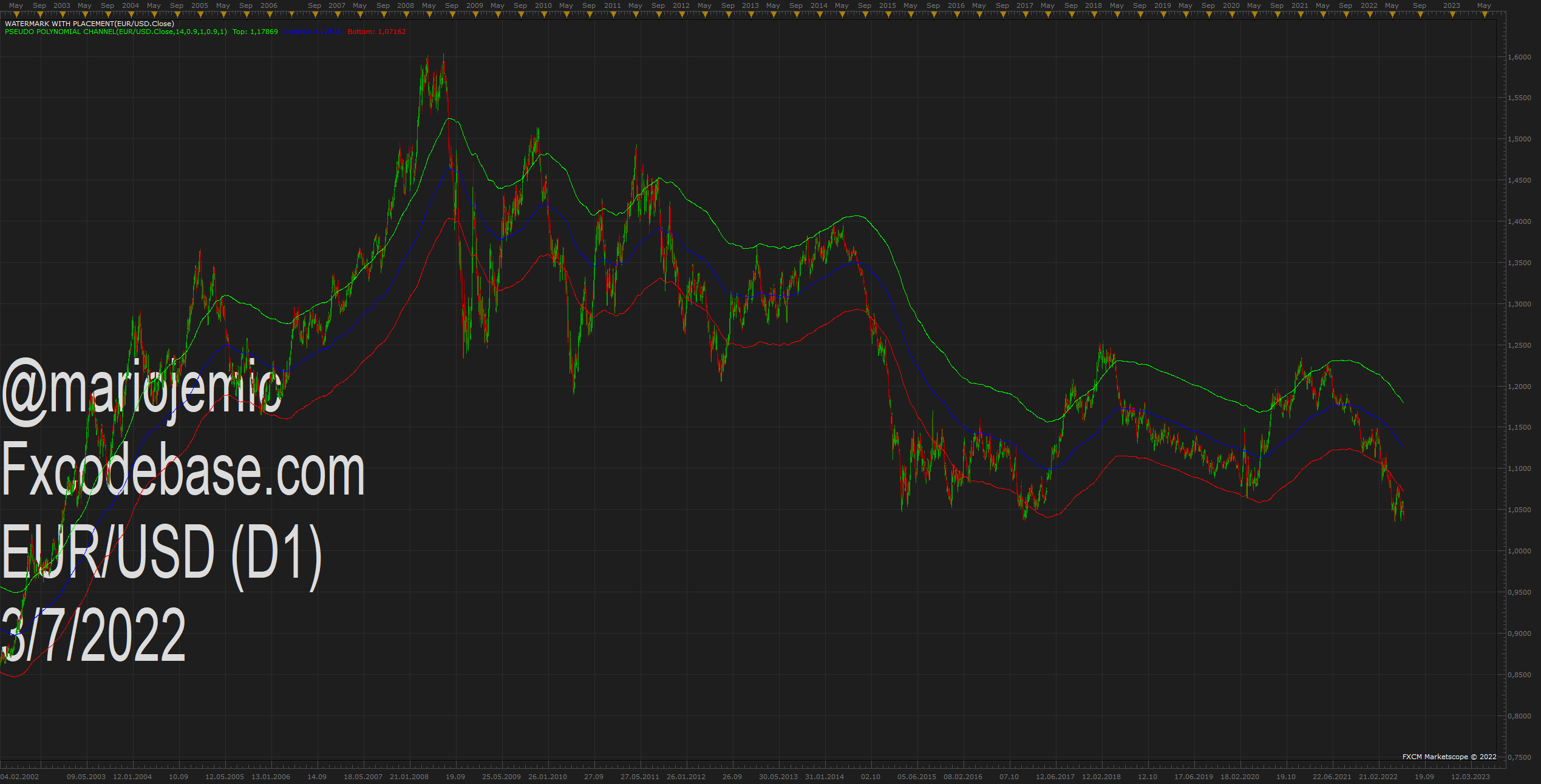Click the 1,5000 price axis label
The image size is (1541, 784).
tap(1519, 139)
